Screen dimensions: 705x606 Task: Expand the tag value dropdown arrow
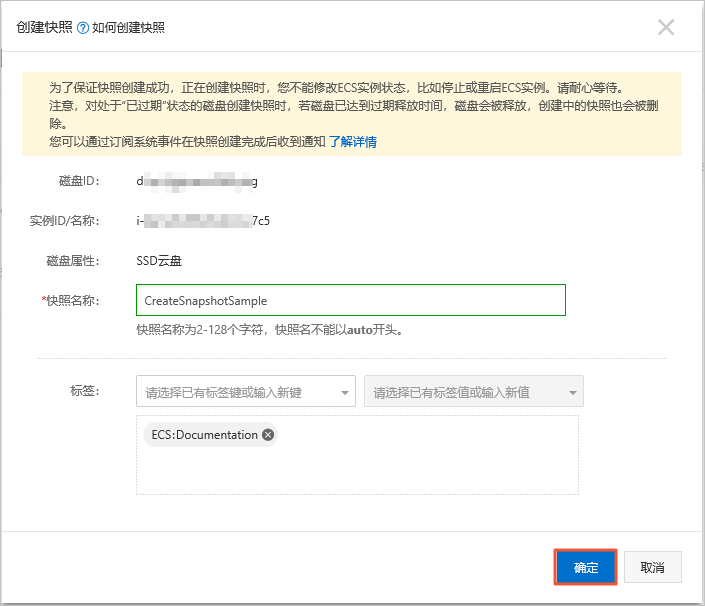[x=572, y=392]
